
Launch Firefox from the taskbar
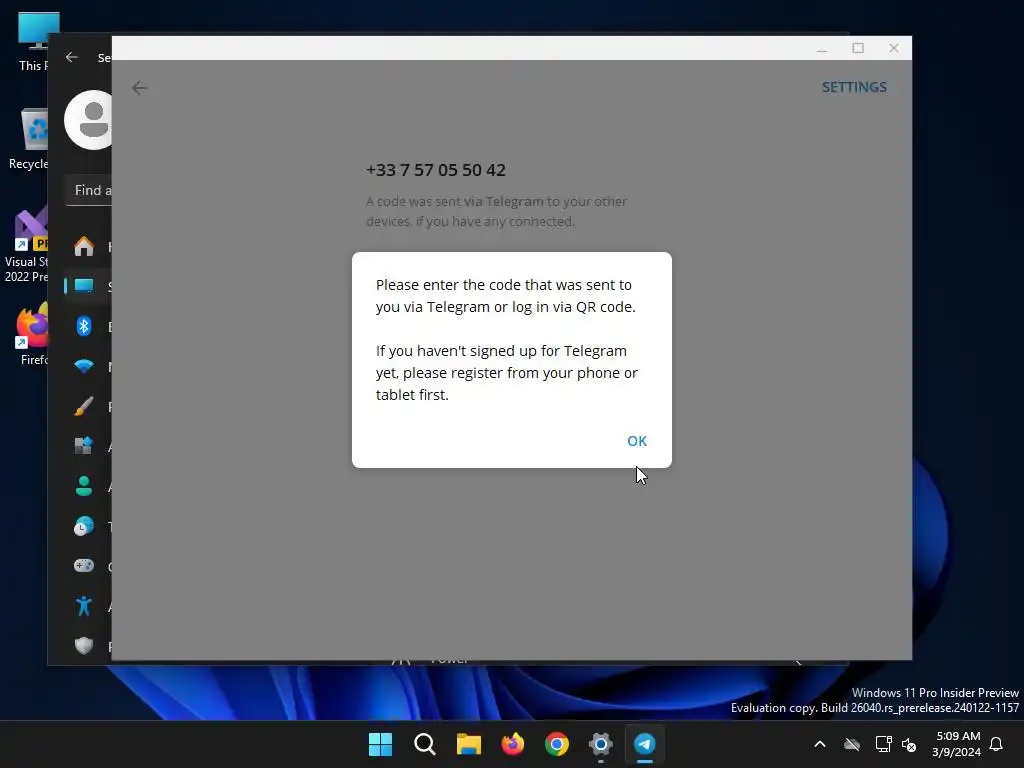click(x=513, y=744)
